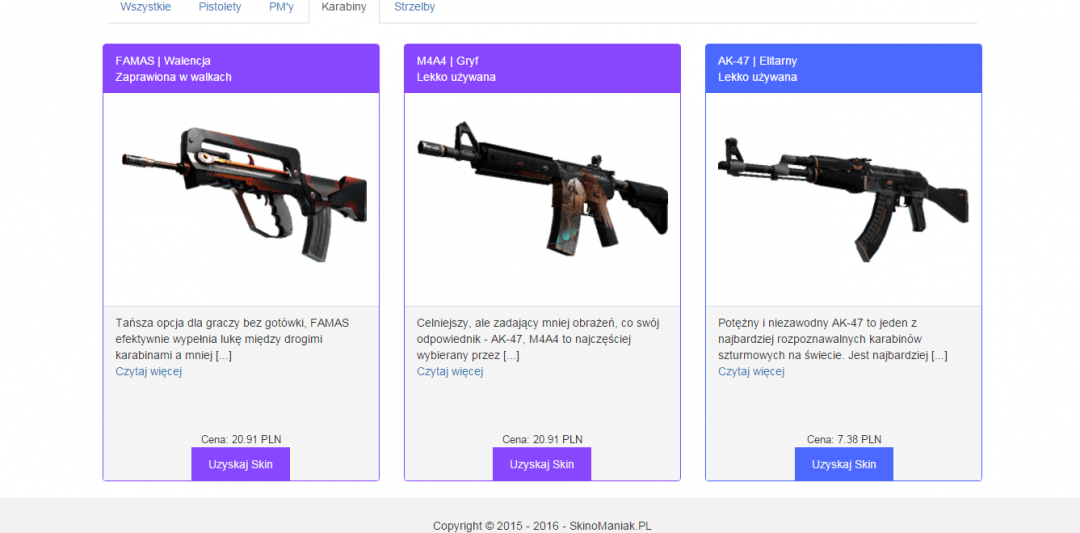Click the M4A4 Gryf weapon image
1080x533 pixels.
[542, 186]
